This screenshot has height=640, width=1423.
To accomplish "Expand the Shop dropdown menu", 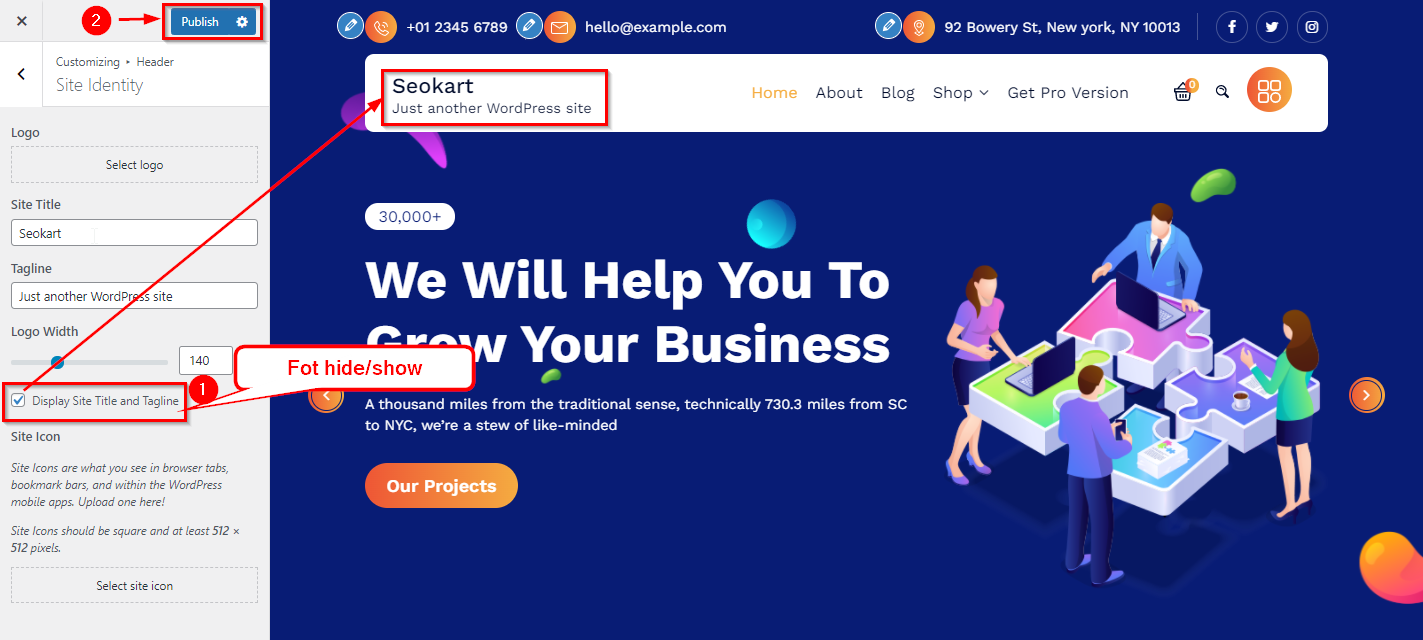I will pos(961,92).
